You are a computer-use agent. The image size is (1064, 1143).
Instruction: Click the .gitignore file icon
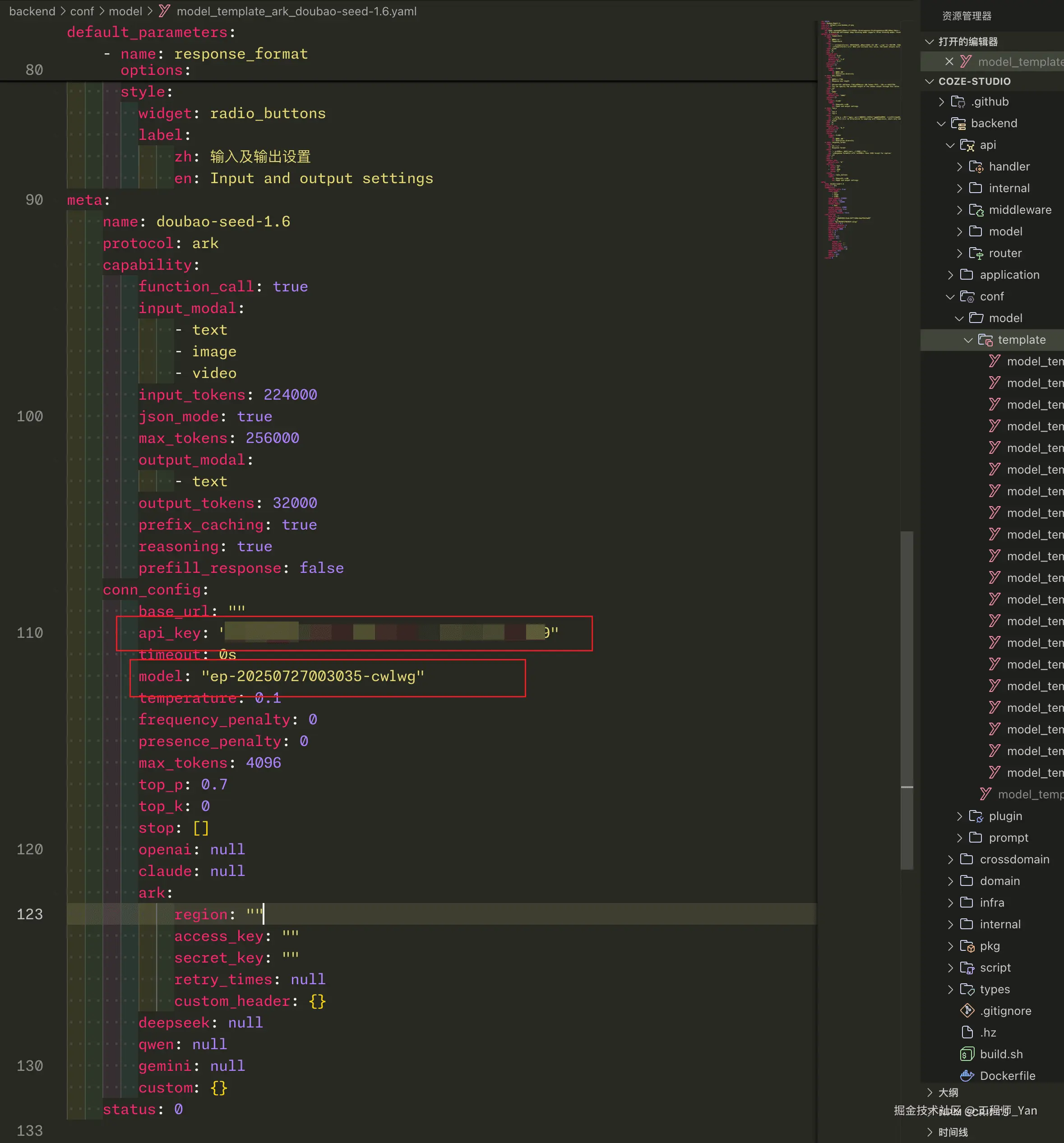pos(967,1011)
